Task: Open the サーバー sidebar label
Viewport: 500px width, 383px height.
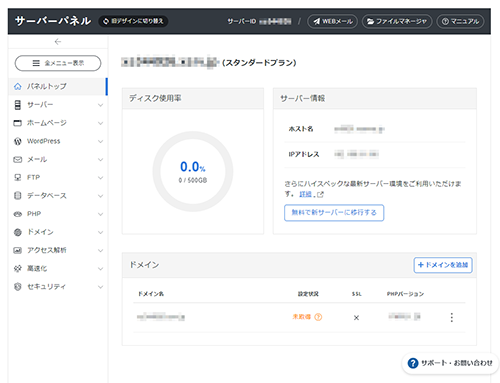Action: pos(40,105)
